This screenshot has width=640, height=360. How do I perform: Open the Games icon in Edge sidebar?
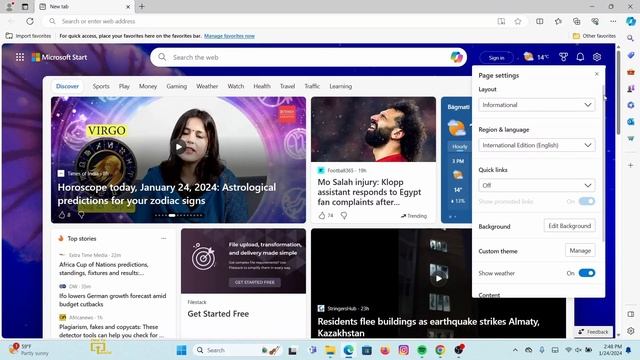coord(631,88)
